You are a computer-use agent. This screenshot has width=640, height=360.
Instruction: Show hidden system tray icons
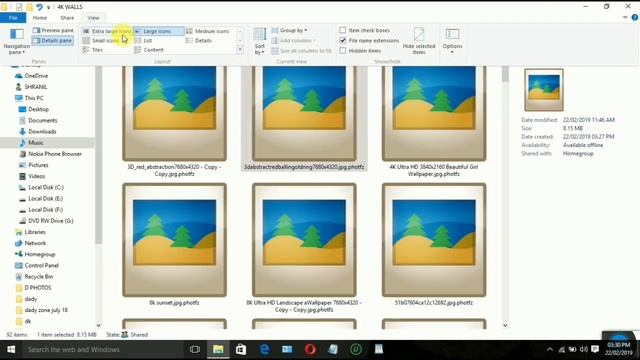pos(550,349)
